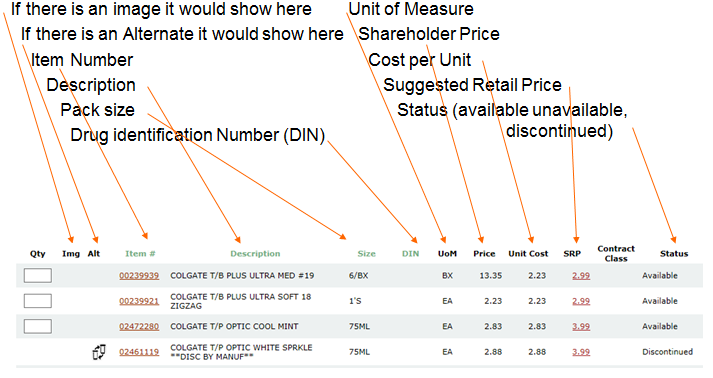Click the 13.35 price cell
This screenshot has height=378, width=713.
[491, 276]
